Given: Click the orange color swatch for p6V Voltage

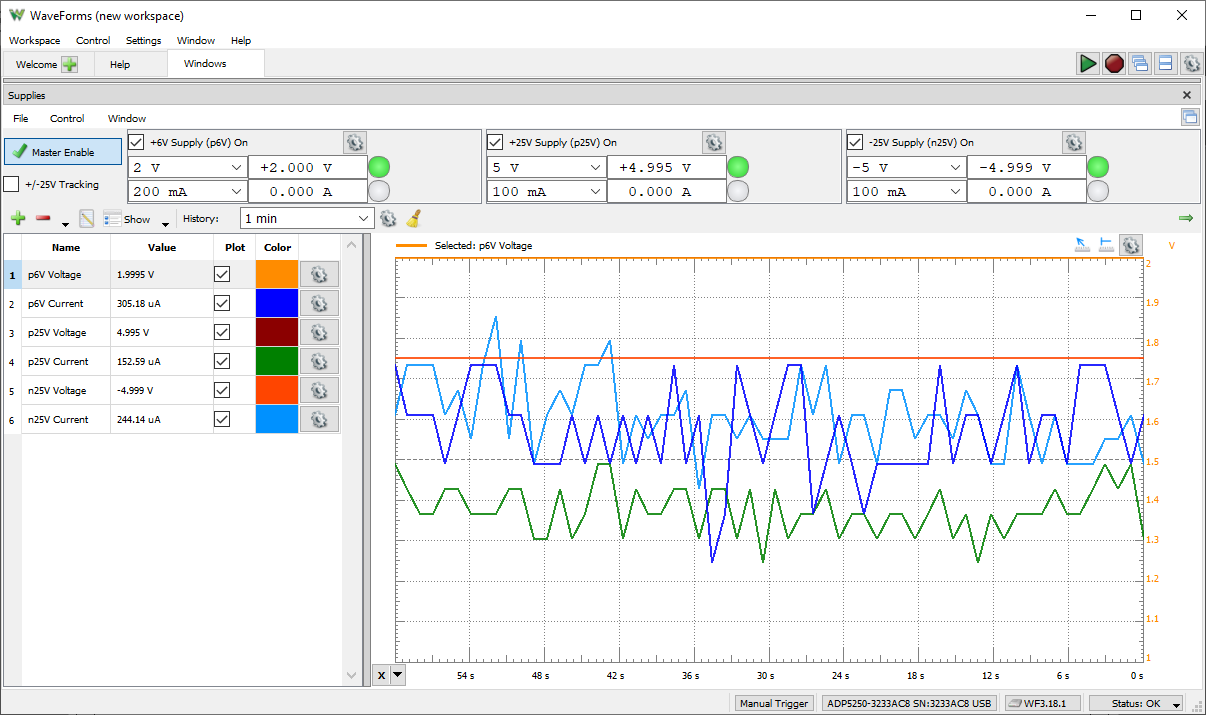Looking at the screenshot, I should click(277, 274).
